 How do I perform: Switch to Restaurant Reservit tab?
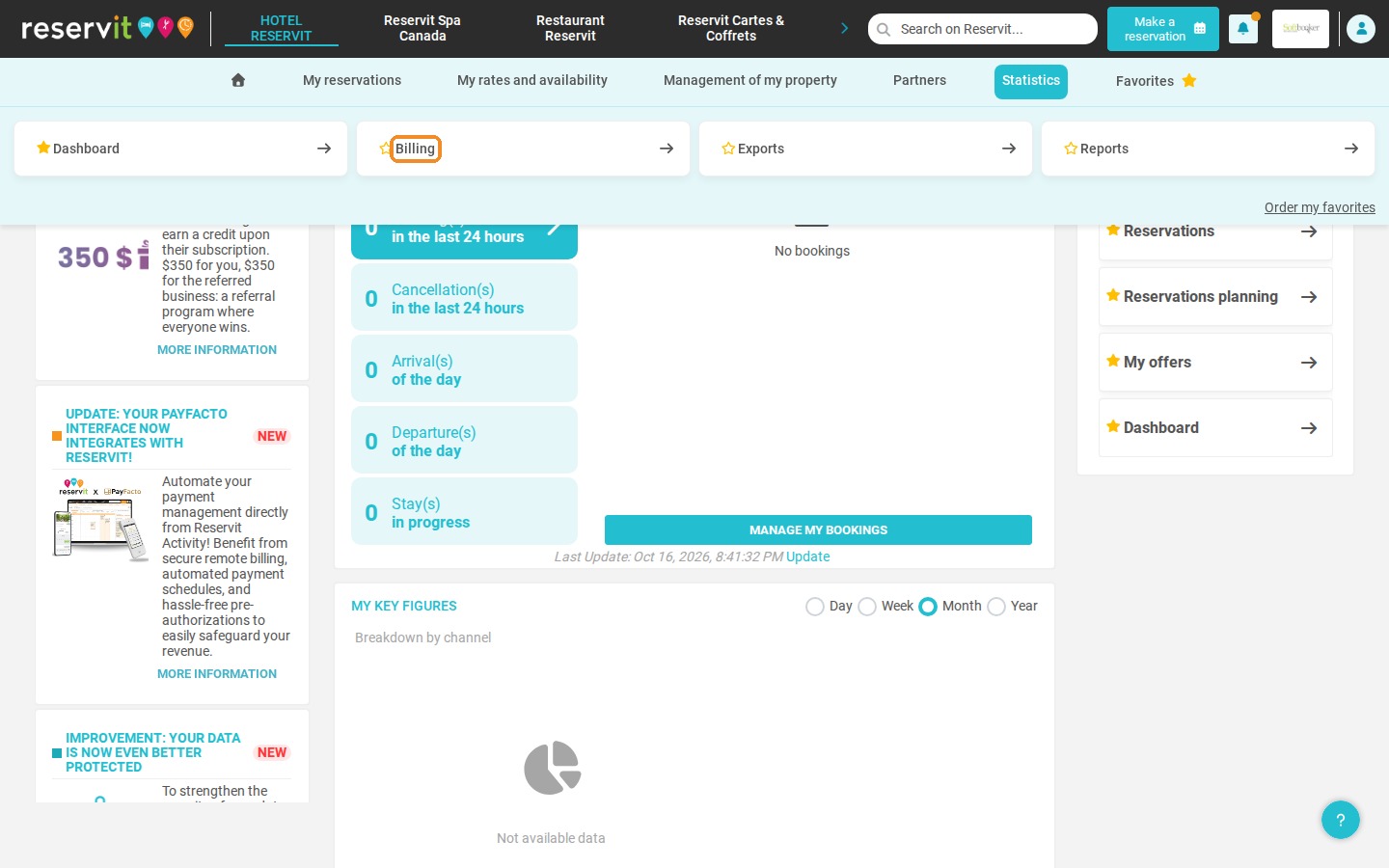coord(570,28)
